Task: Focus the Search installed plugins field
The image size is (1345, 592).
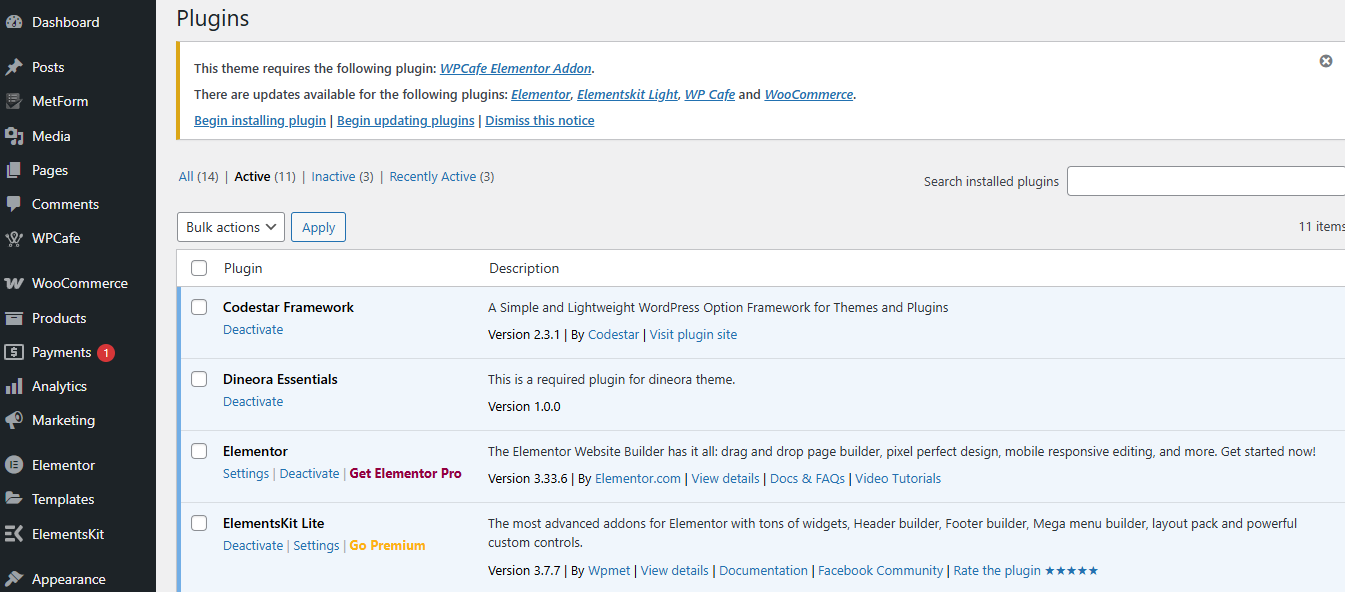Action: [x=1205, y=181]
